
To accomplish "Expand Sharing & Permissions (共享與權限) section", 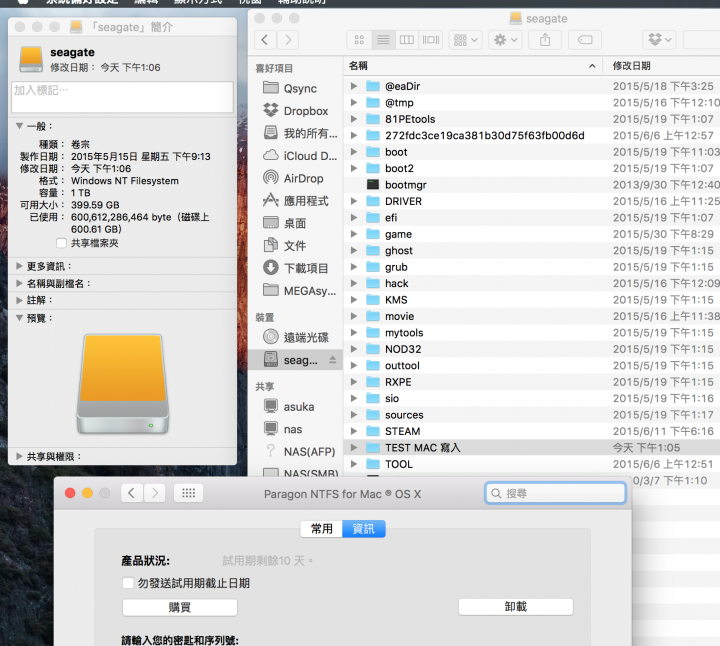I will [x=19, y=456].
